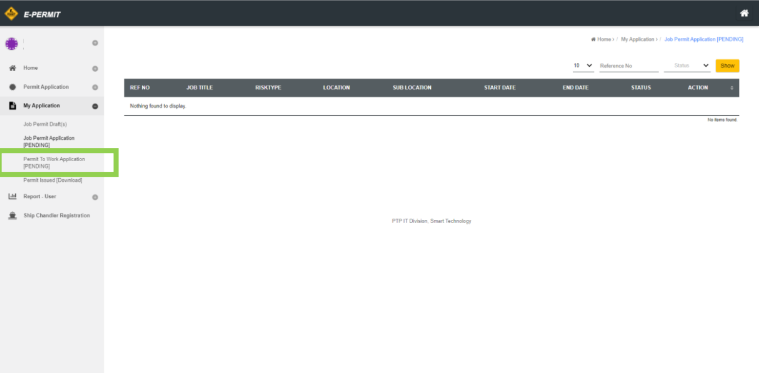The width and height of the screenshot is (759, 373).
Task: Click the purple user avatar icon
Action: (12, 44)
